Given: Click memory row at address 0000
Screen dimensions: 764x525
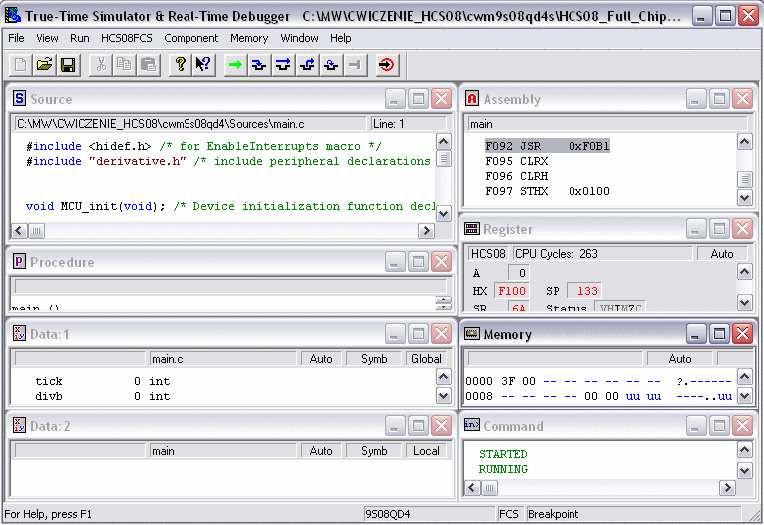Looking at the screenshot, I should [598, 381].
